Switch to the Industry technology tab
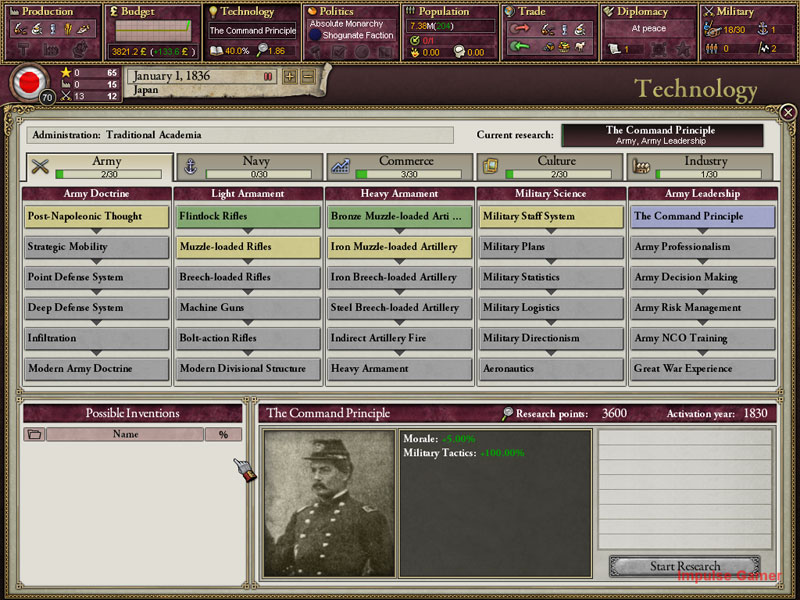 (700, 167)
